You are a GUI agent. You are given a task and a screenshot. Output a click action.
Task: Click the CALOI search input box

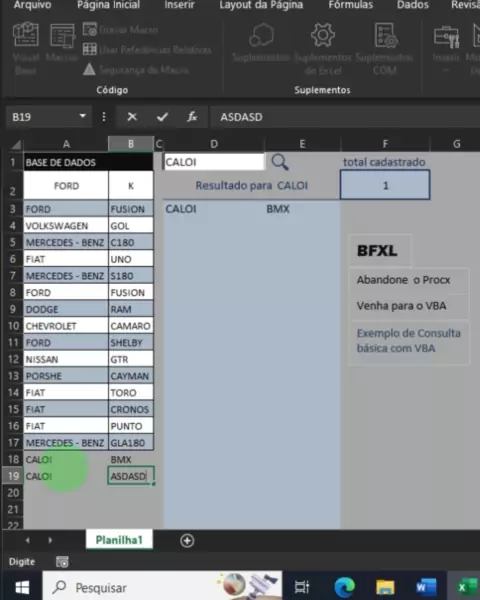(214, 162)
